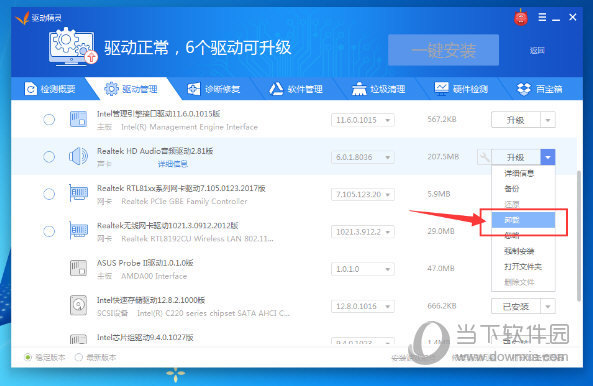The width and height of the screenshot is (593, 386).
Task: Click the Realtek HD Audio speaker icon
Action: coord(78,156)
